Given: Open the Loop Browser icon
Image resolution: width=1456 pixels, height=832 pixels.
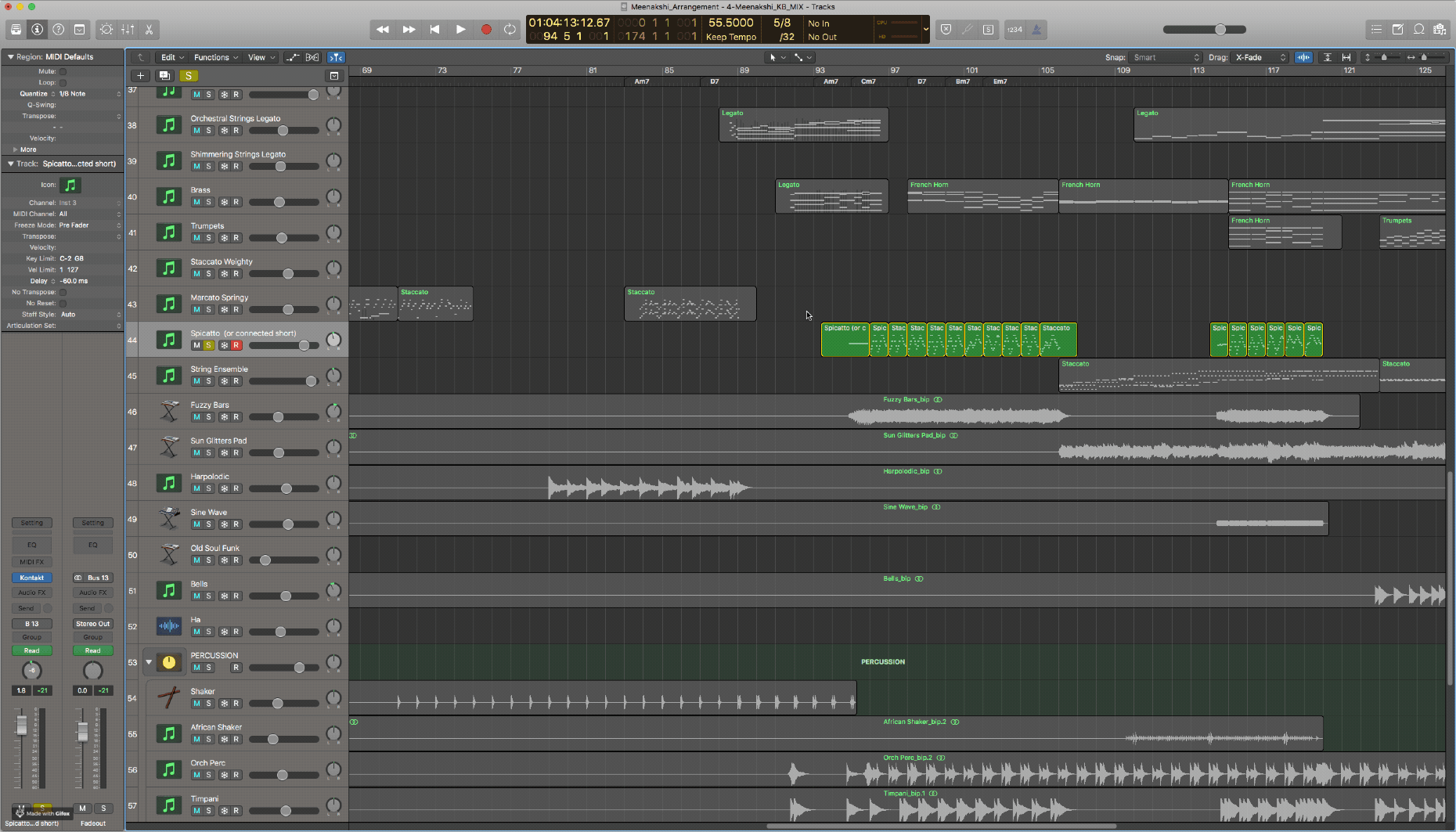Looking at the screenshot, I should pos(1418,30).
